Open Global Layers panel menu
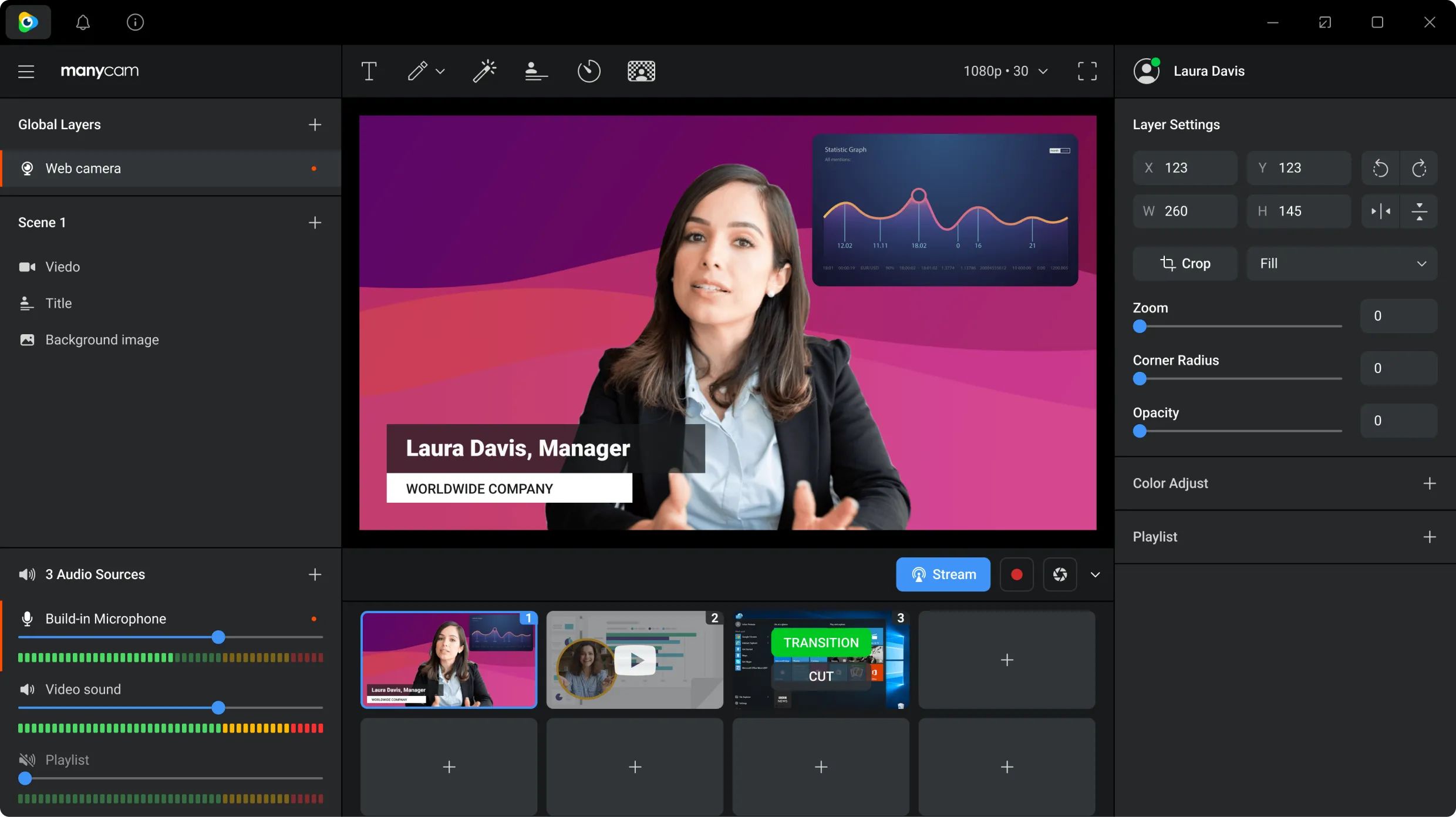This screenshot has width=1456, height=817. click(315, 125)
